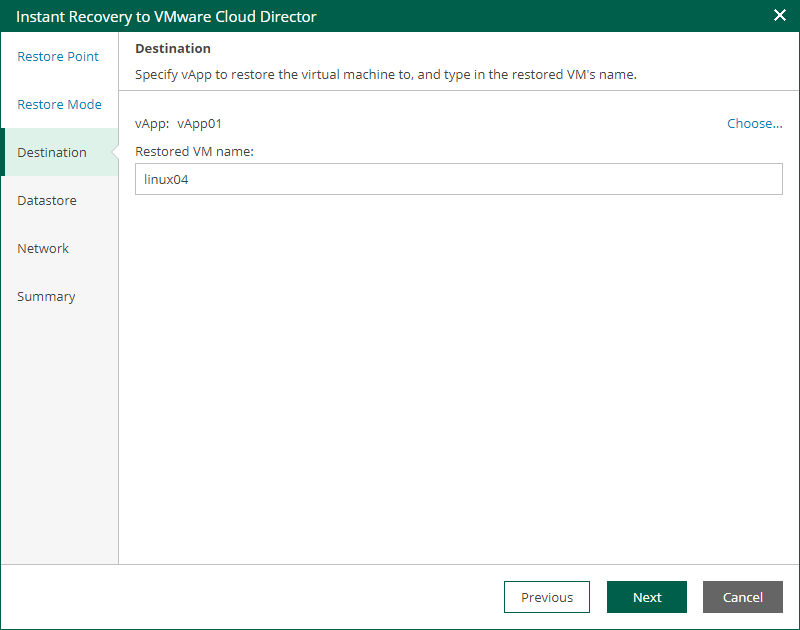This screenshot has height=630, width=800.
Task: Click the vApp01 value text
Action: click(x=199, y=124)
